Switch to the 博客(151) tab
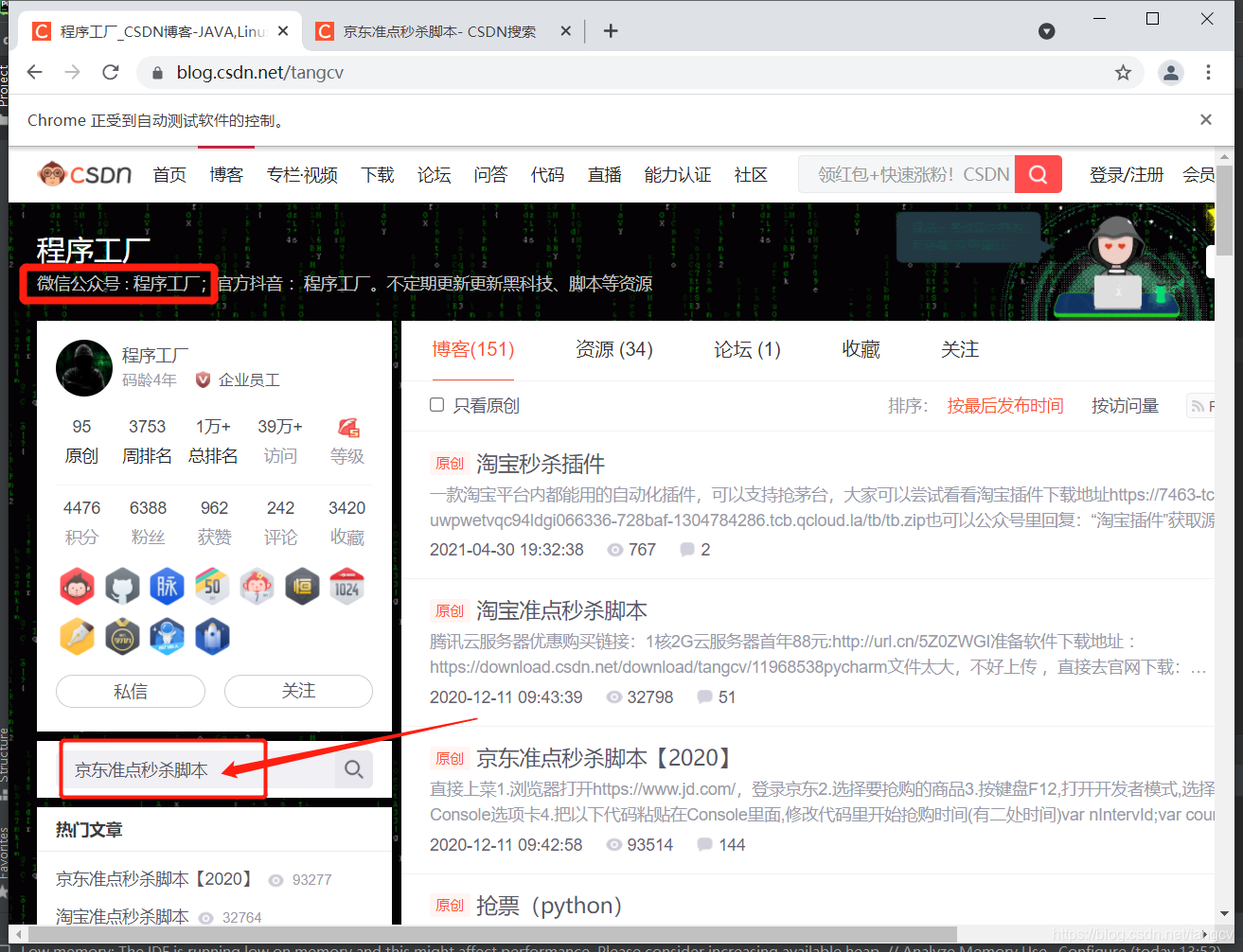Viewport: 1243px width, 952px height. point(472,349)
